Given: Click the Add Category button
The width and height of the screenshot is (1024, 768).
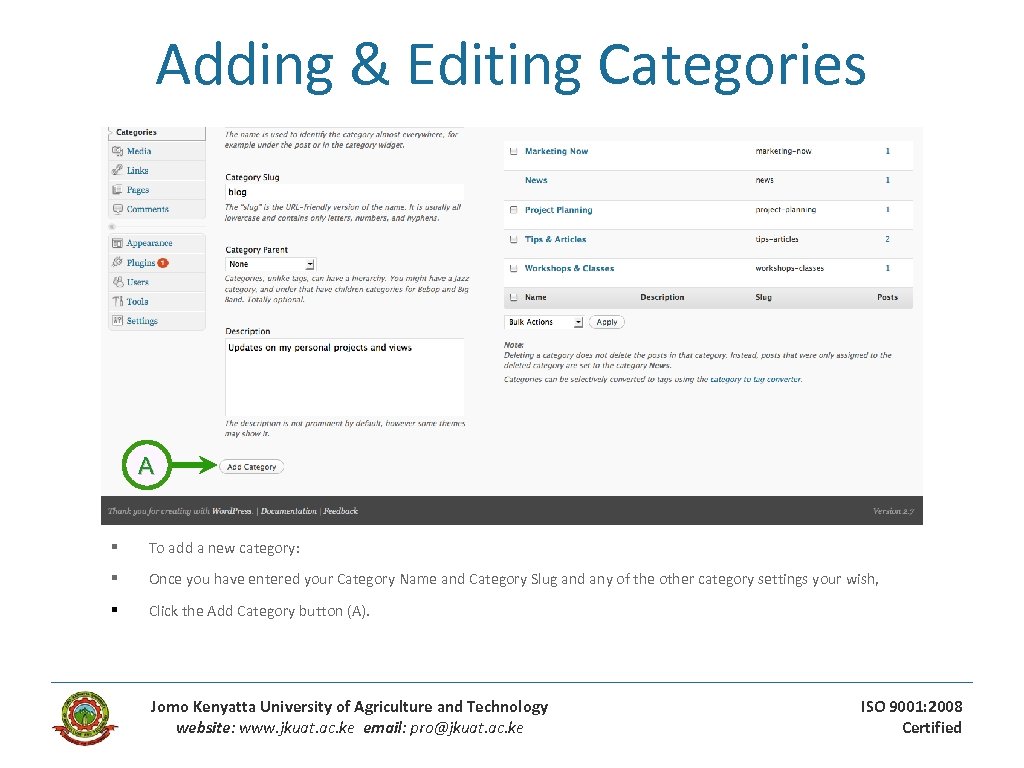Looking at the screenshot, I should tap(251, 466).
